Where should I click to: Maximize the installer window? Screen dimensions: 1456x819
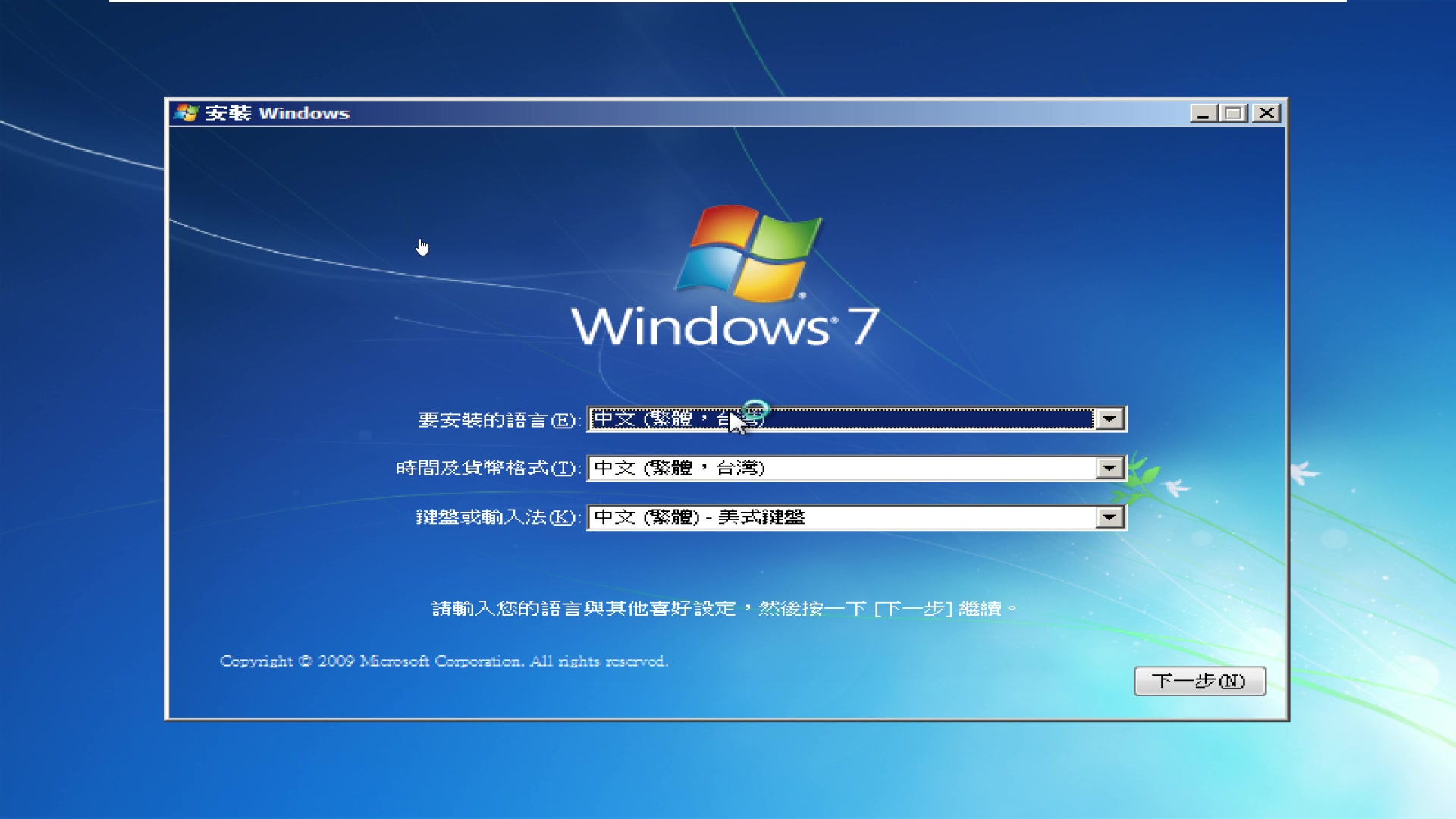pyautogui.click(x=1234, y=112)
